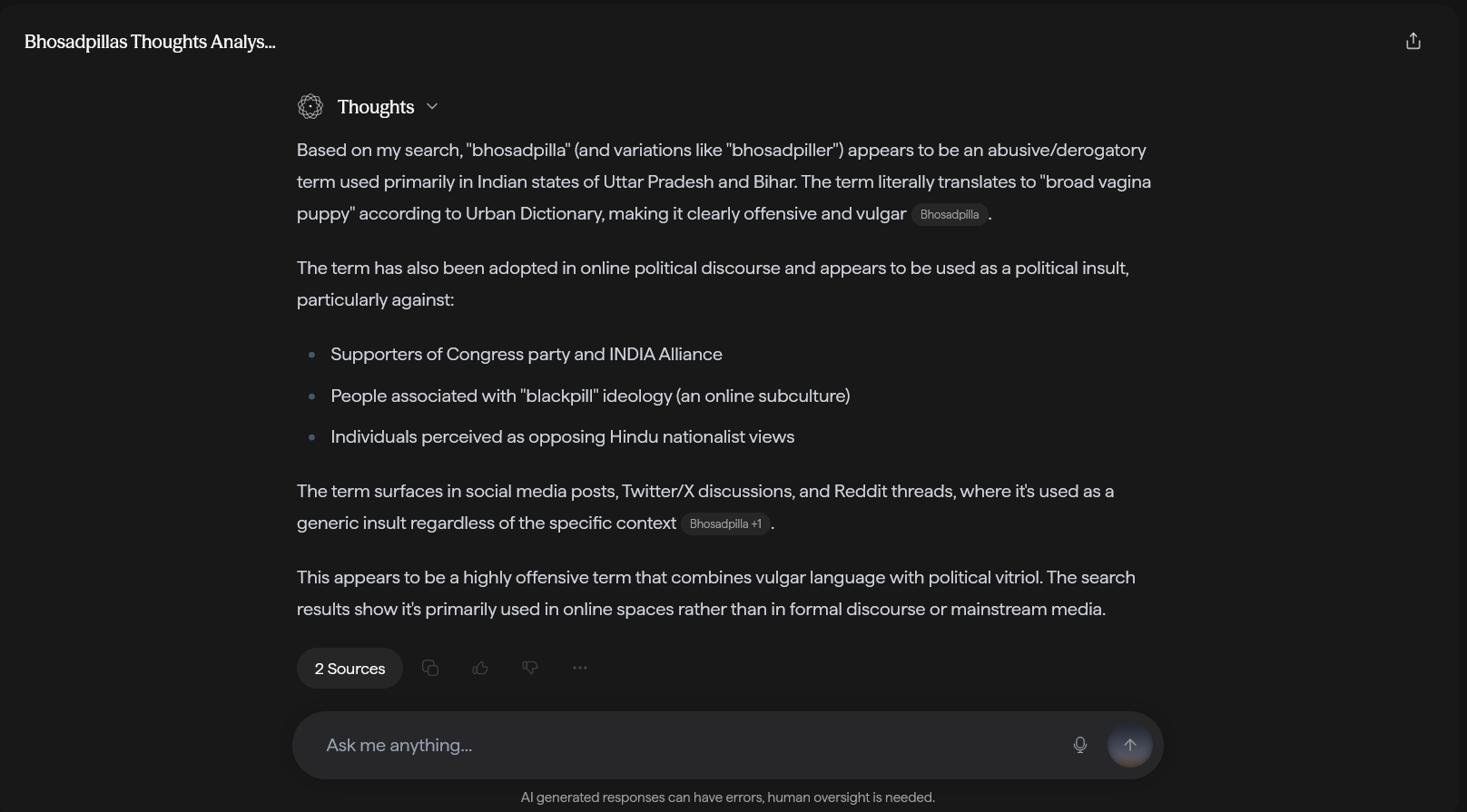Open the 2 Sources button
This screenshot has height=812, width=1467.
(350, 669)
